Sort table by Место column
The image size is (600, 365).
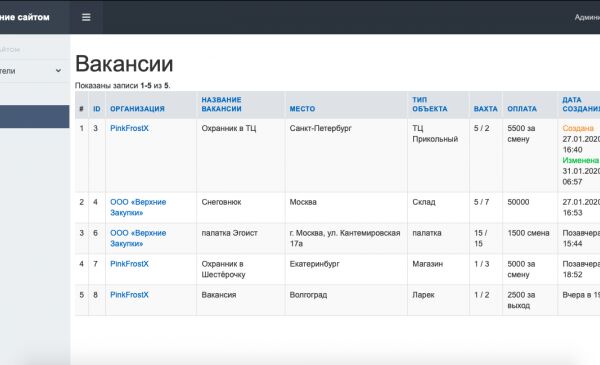point(302,109)
